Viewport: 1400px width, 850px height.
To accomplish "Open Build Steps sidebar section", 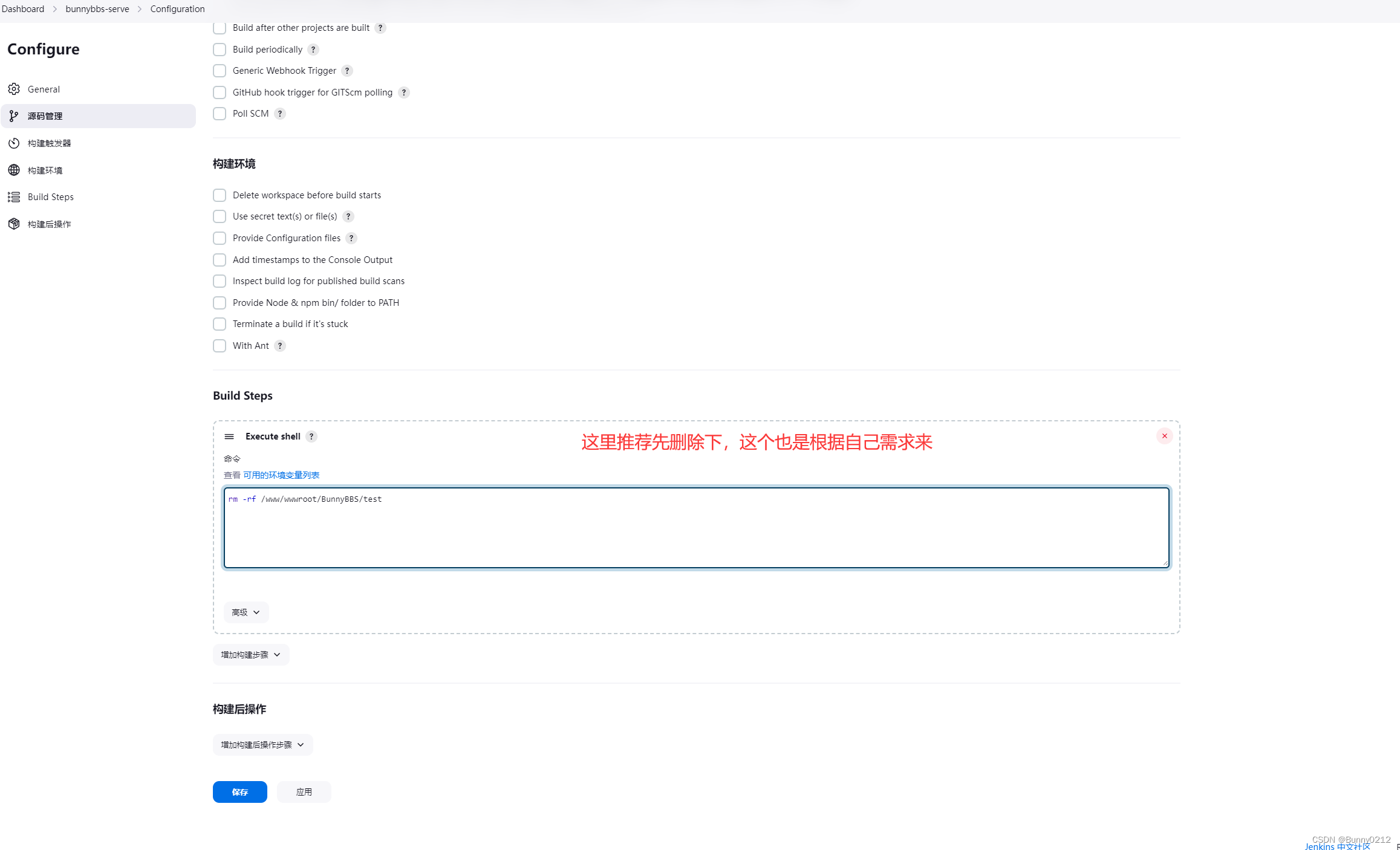I will tap(98, 197).
